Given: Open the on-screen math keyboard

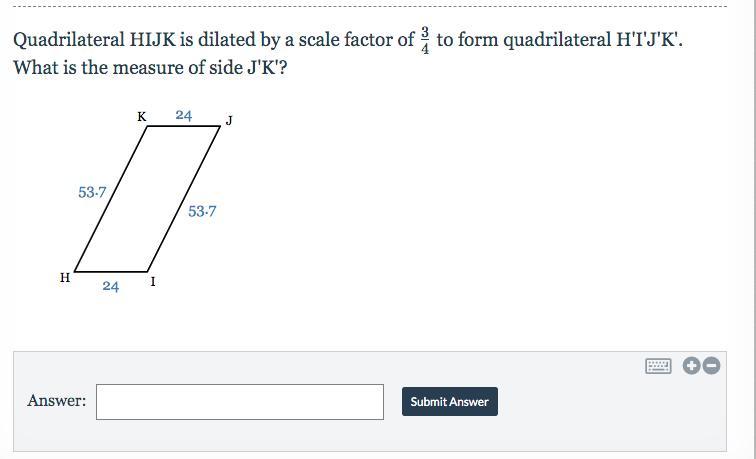Looking at the screenshot, I should click(x=658, y=366).
